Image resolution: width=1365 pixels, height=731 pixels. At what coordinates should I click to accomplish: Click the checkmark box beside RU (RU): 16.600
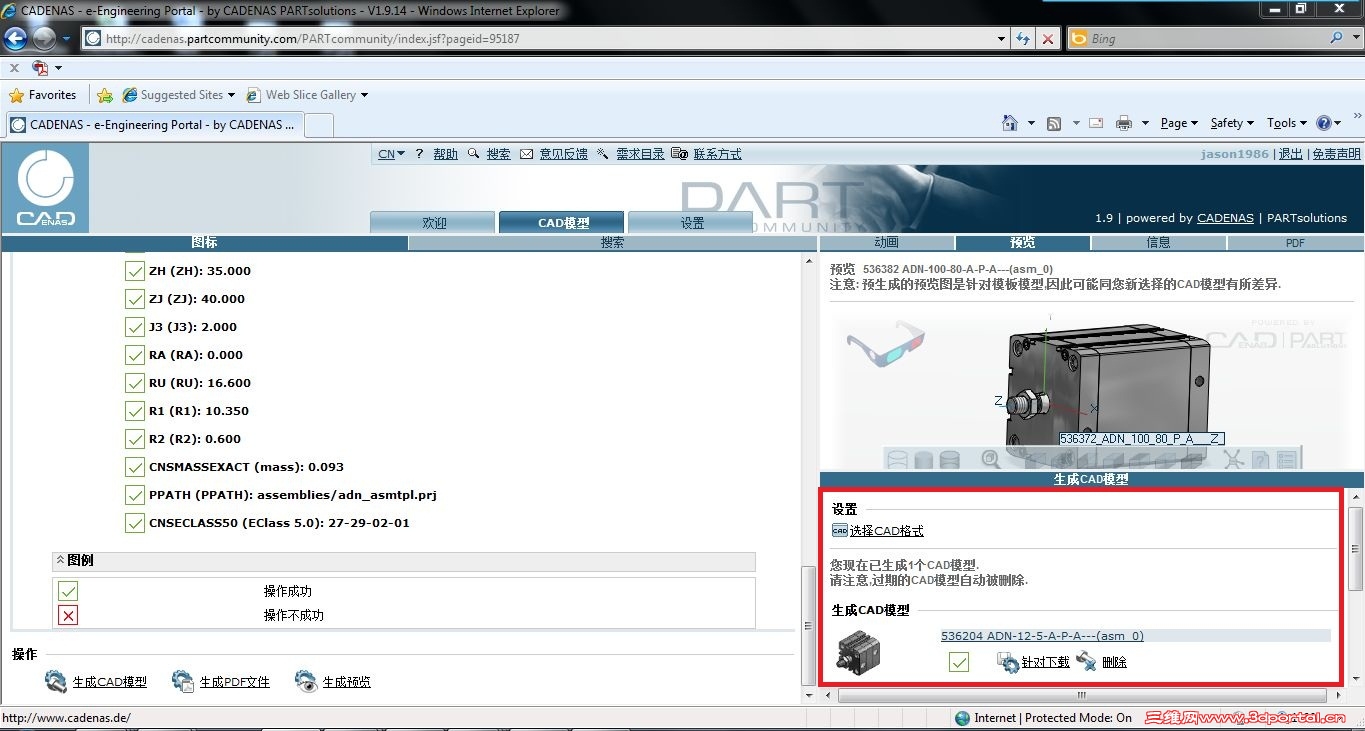pos(134,383)
